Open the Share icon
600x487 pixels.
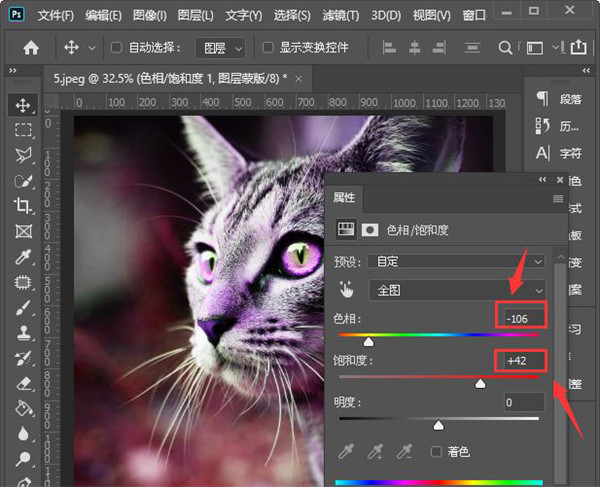point(578,47)
